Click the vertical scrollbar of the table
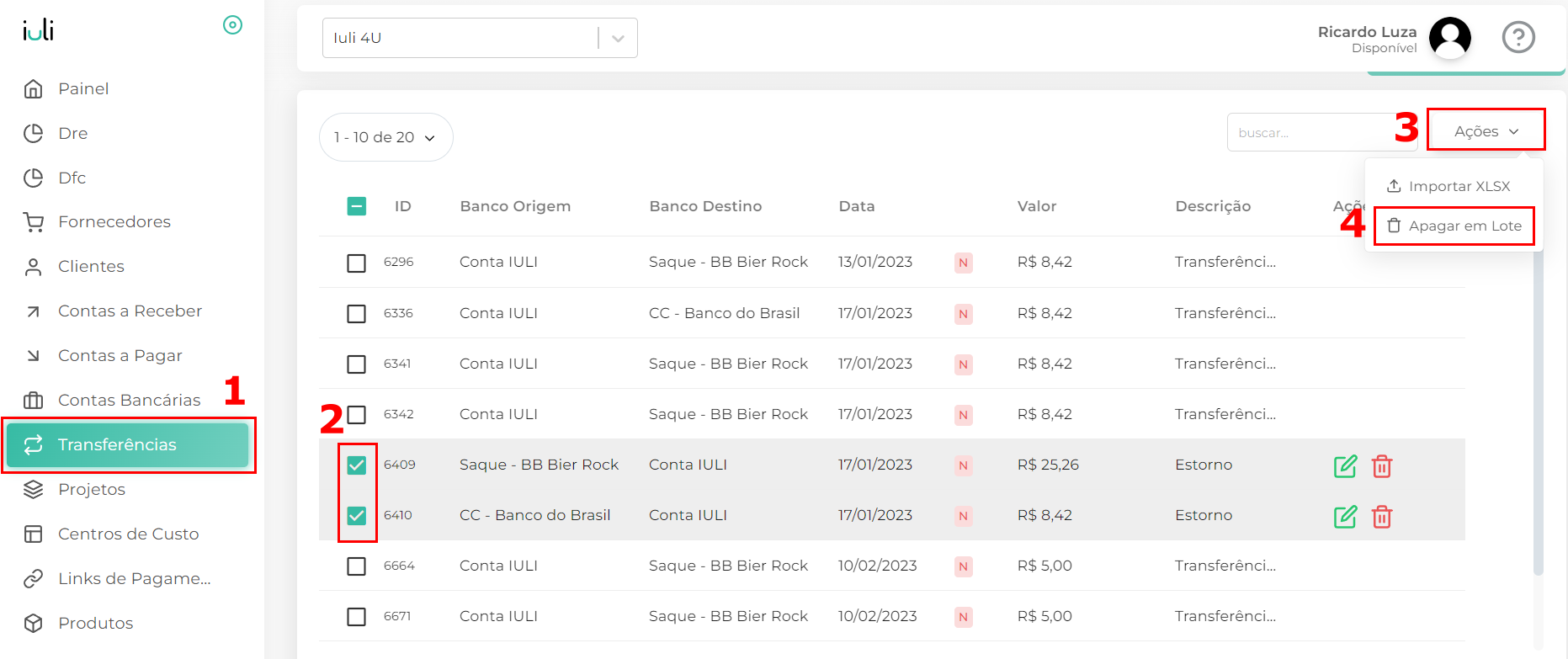The height and width of the screenshot is (659, 1568). point(1538,421)
